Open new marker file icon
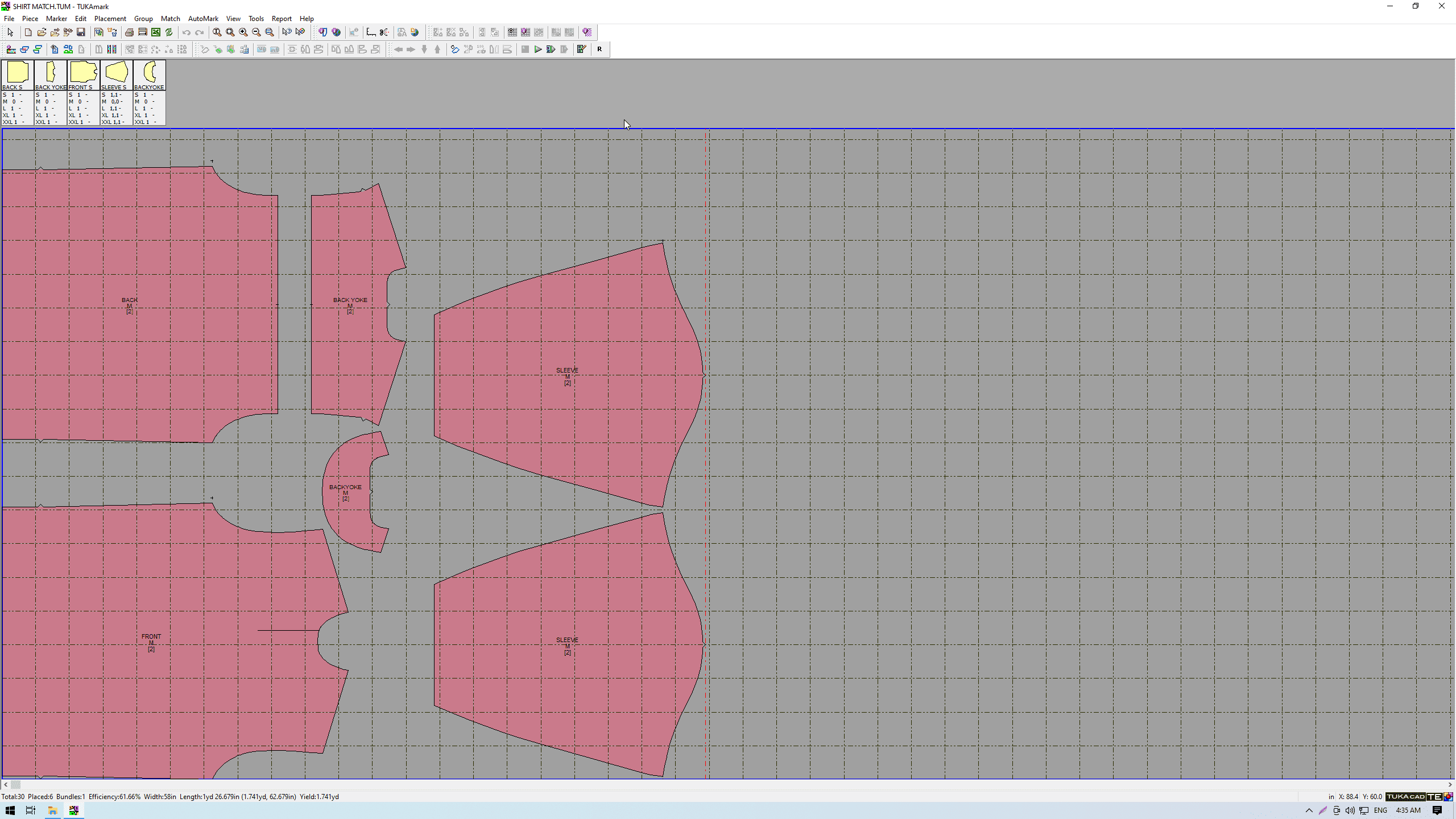The width and height of the screenshot is (1456, 819). coord(28,32)
